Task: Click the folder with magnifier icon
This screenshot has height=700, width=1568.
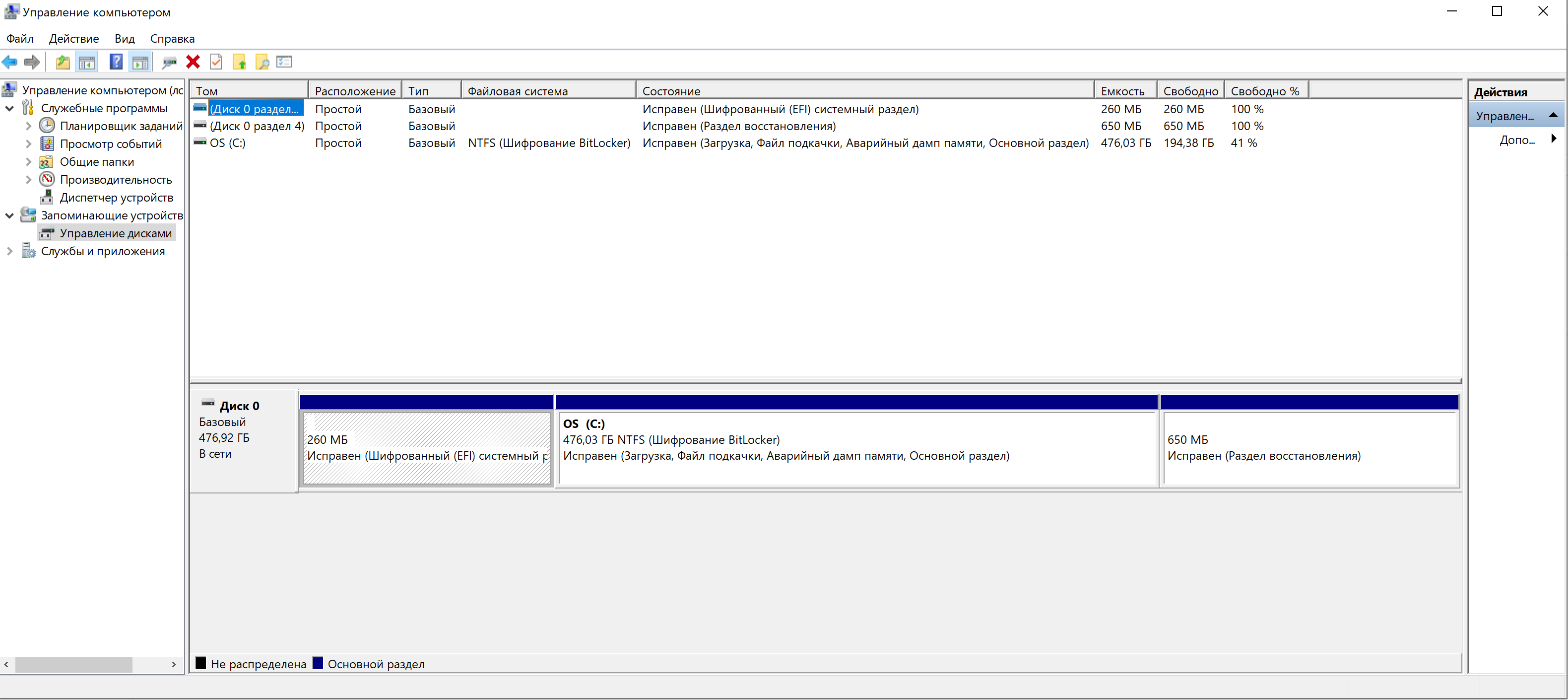Action: [262, 62]
